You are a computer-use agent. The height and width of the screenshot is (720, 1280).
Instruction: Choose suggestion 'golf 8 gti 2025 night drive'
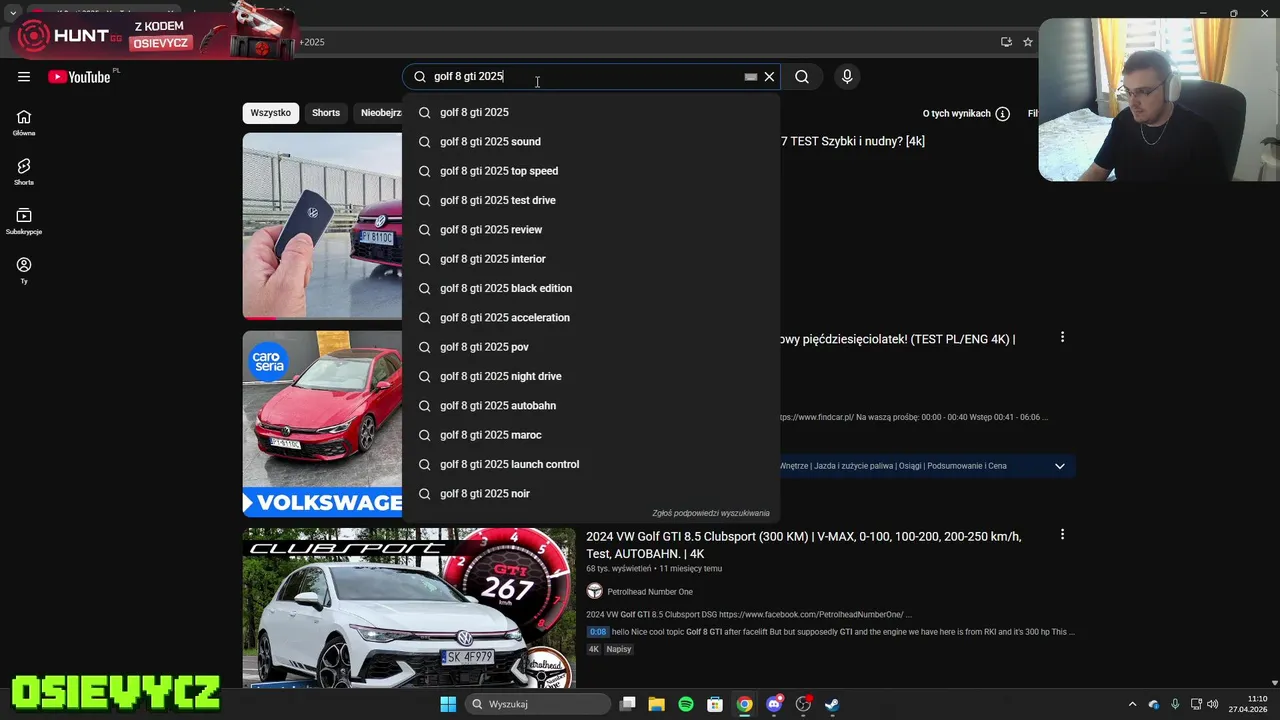click(591, 376)
